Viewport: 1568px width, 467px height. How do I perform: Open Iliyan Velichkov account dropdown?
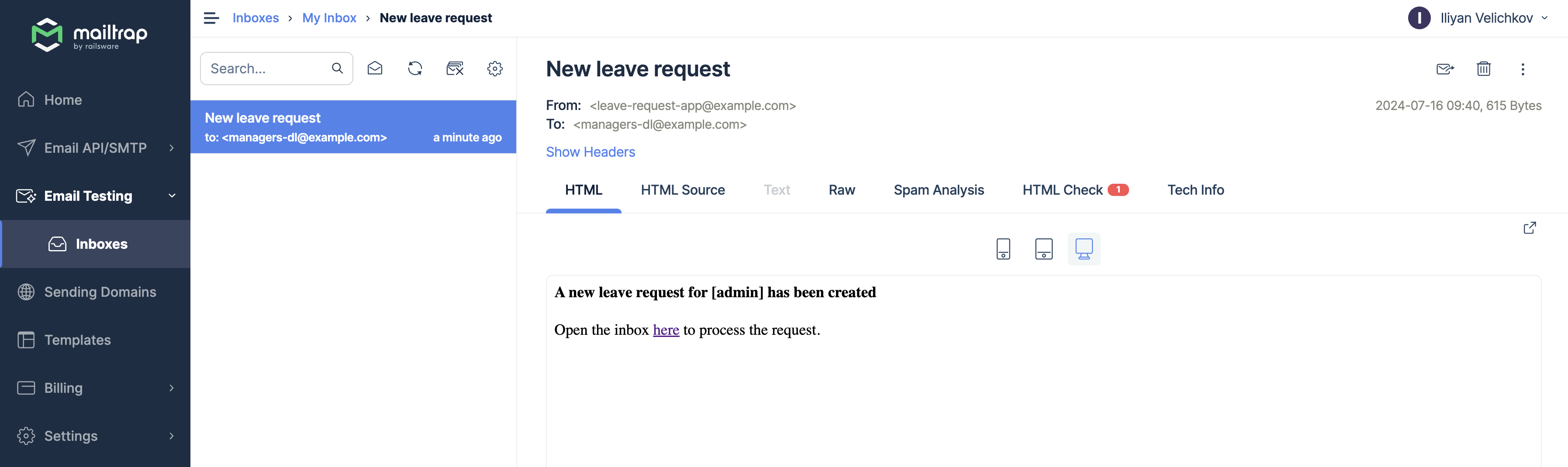click(x=1477, y=18)
